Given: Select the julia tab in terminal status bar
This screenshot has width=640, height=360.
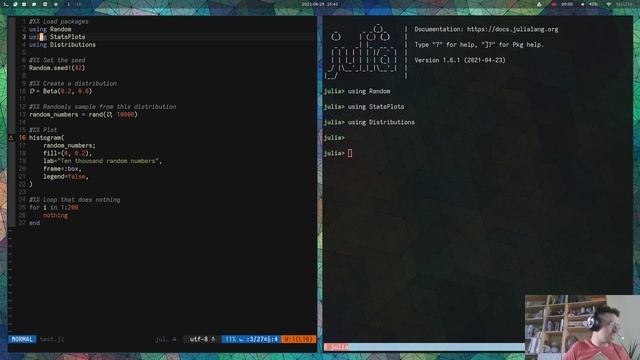Looking at the screenshot, I should coord(336,347).
